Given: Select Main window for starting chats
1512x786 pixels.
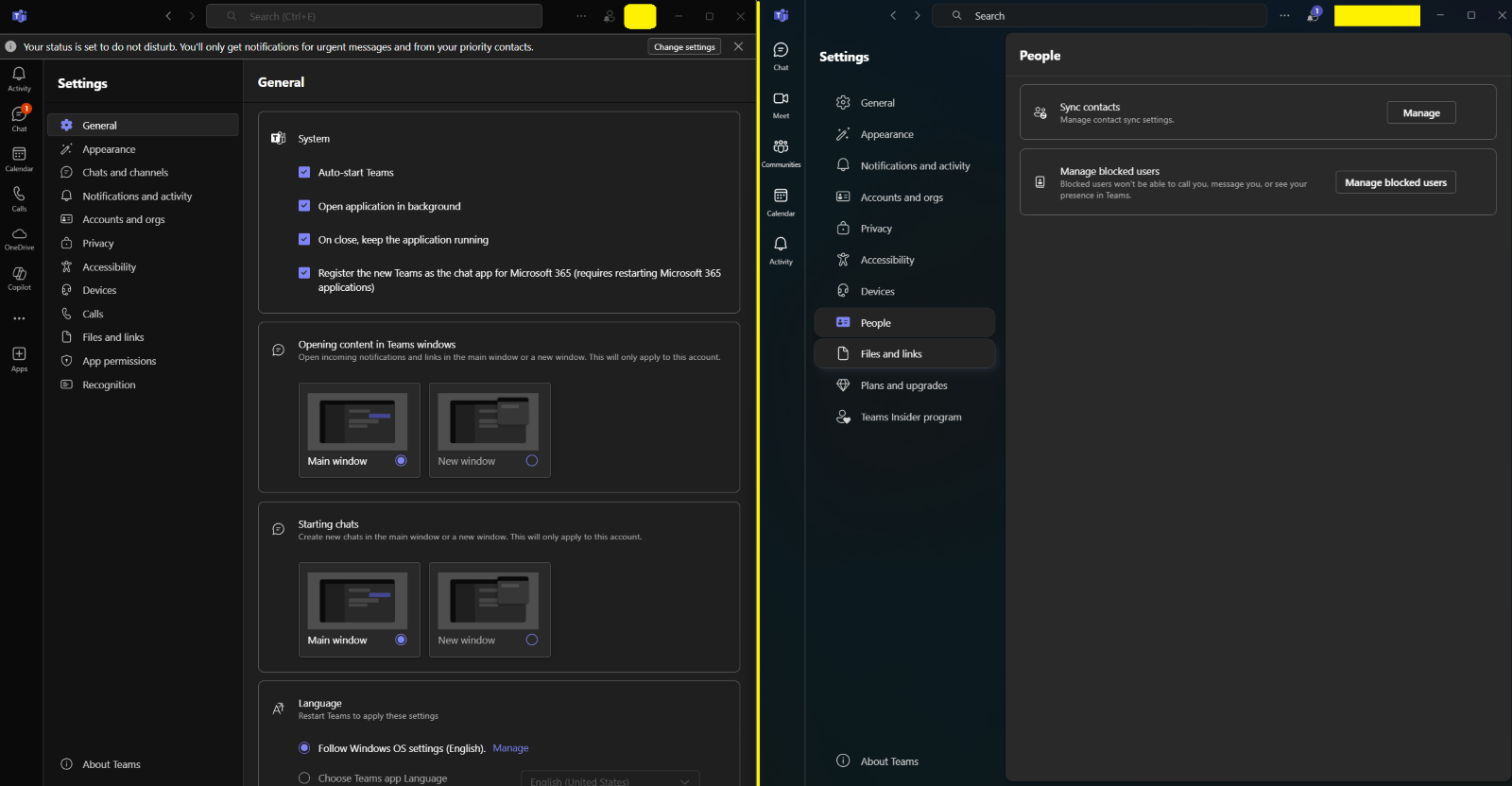Looking at the screenshot, I should point(401,640).
